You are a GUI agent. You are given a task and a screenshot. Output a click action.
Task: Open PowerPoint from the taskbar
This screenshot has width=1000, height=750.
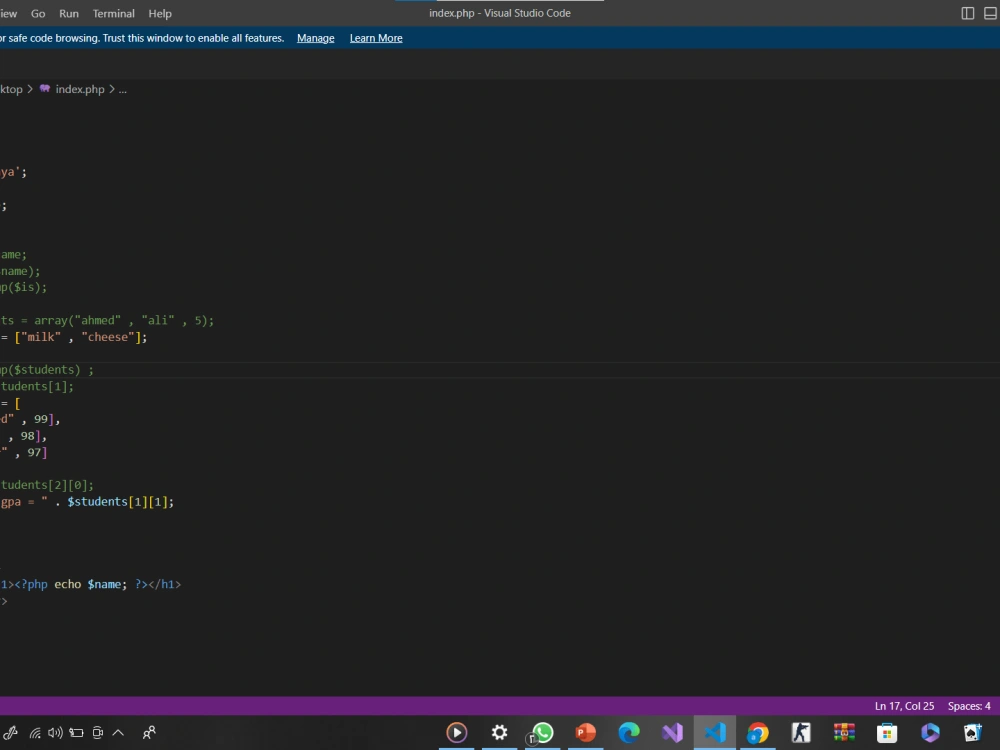click(x=585, y=733)
